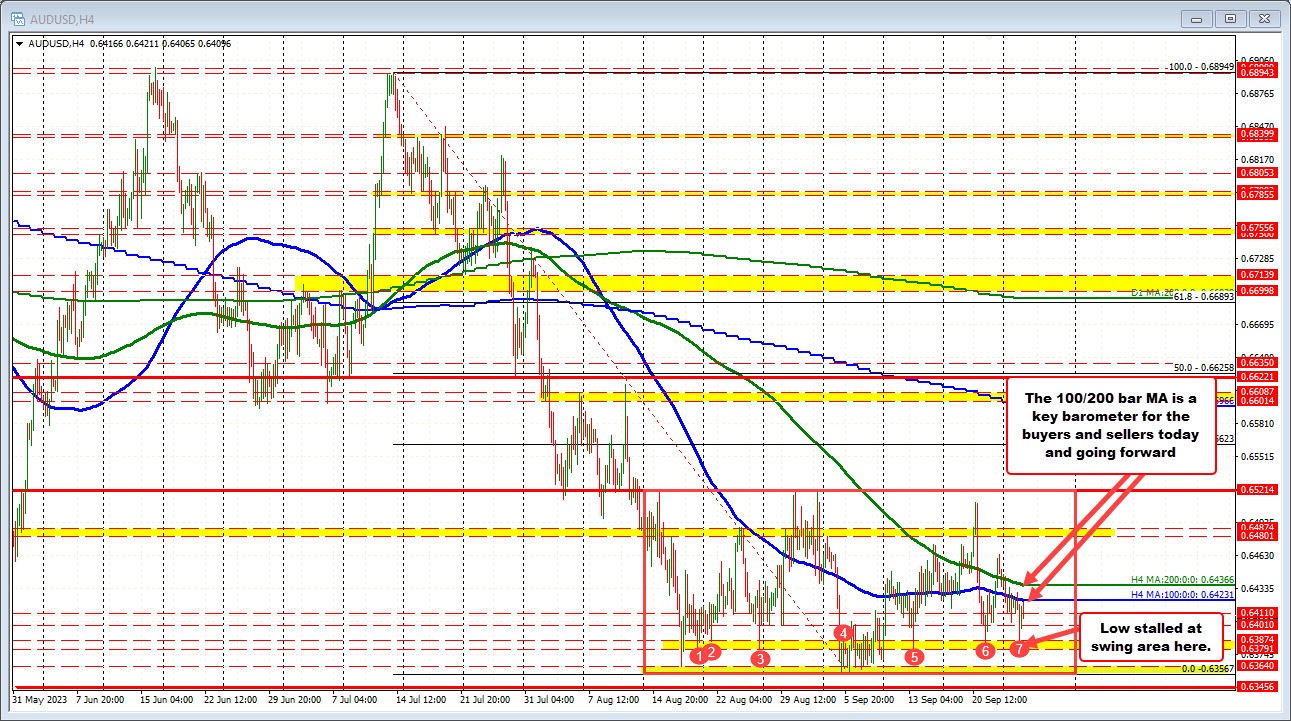Click the '100/200 bar MA' annotation box
The height and width of the screenshot is (721, 1291).
[x=1110, y=427]
